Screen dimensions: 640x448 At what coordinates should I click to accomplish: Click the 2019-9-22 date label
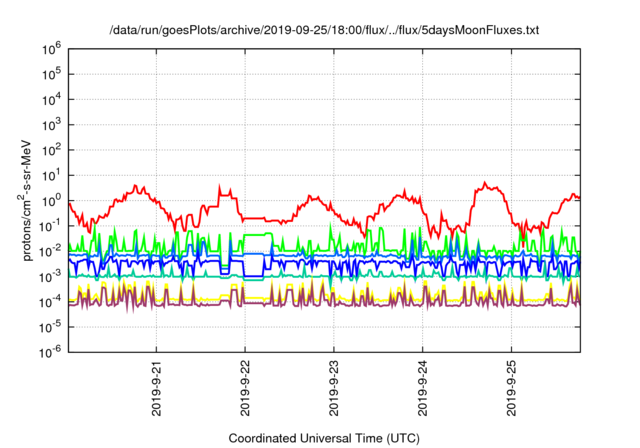[x=245, y=388]
